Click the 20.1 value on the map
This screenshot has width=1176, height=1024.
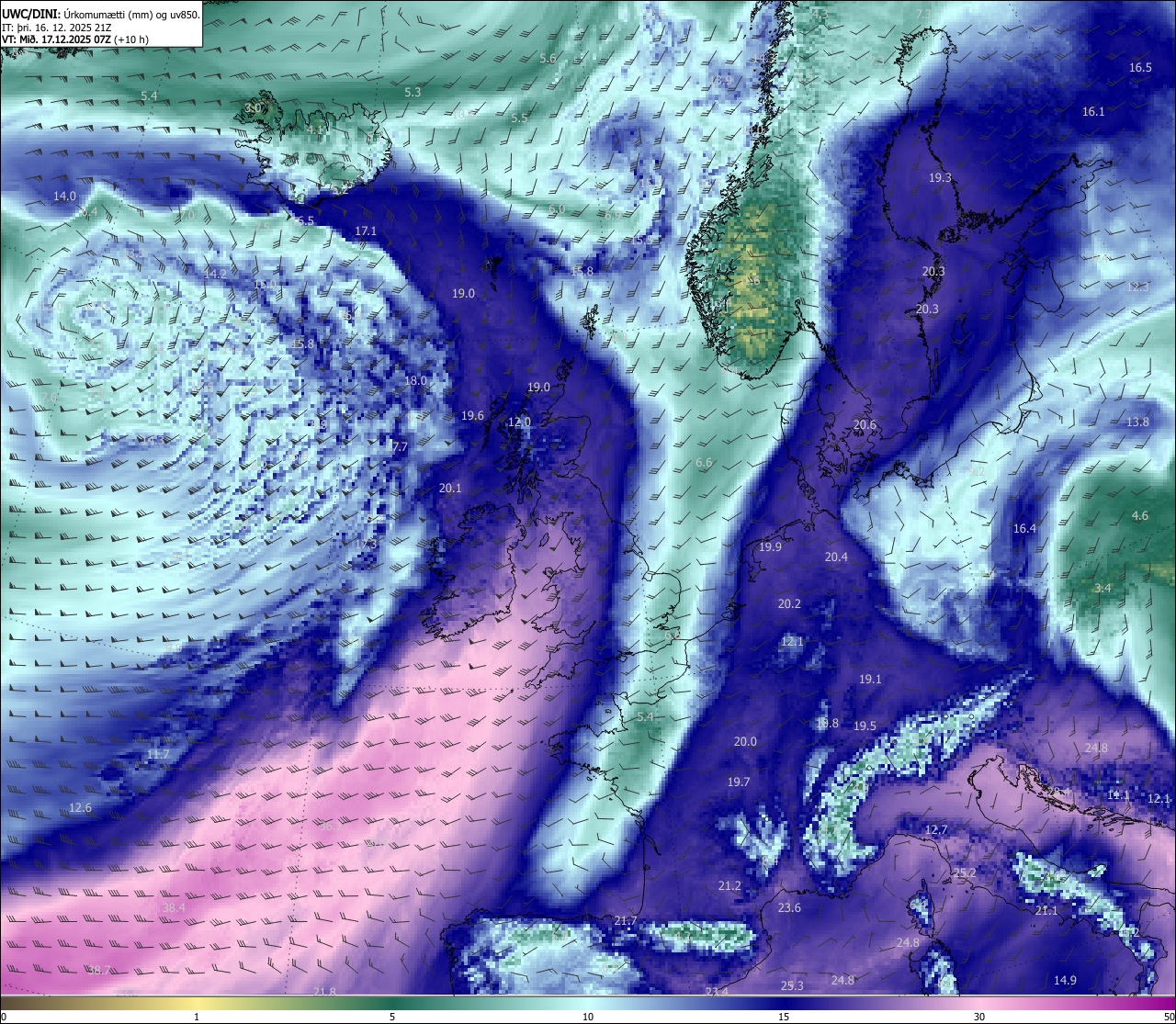coord(450,489)
